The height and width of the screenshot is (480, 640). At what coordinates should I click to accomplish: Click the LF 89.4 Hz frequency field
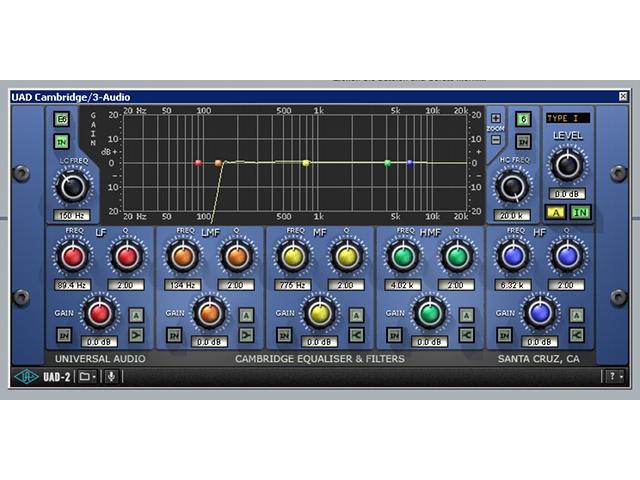[72, 285]
